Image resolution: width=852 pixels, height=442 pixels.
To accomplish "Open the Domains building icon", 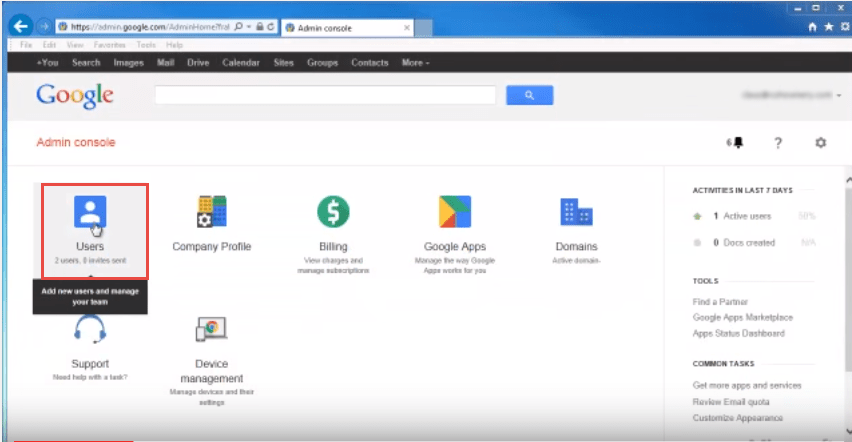I will click(x=577, y=211).
